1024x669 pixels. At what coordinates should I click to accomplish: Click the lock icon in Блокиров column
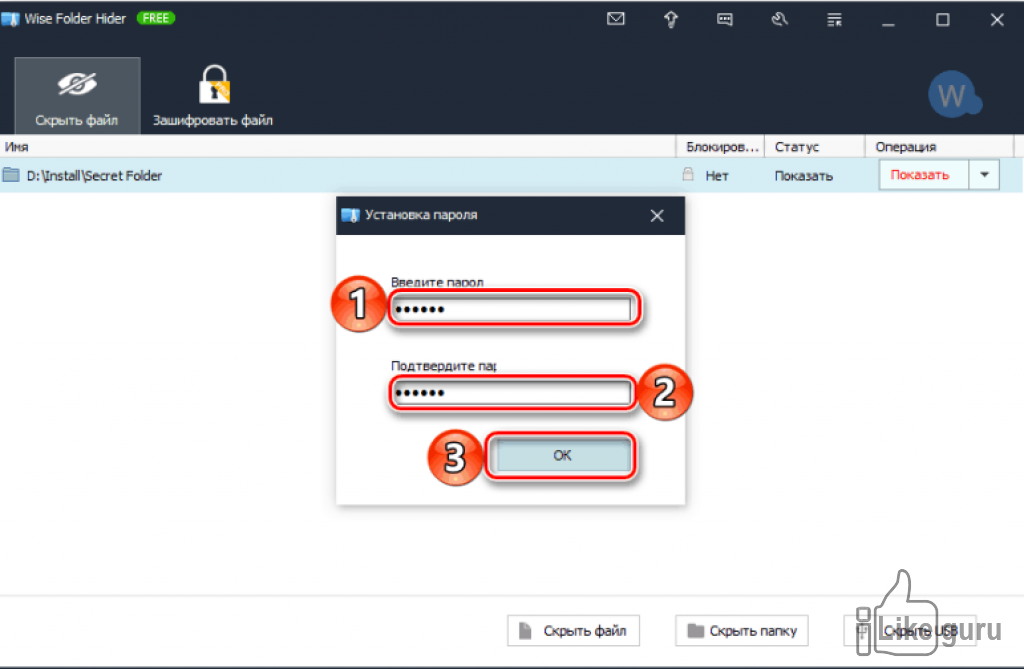click(x=688, y=174)
